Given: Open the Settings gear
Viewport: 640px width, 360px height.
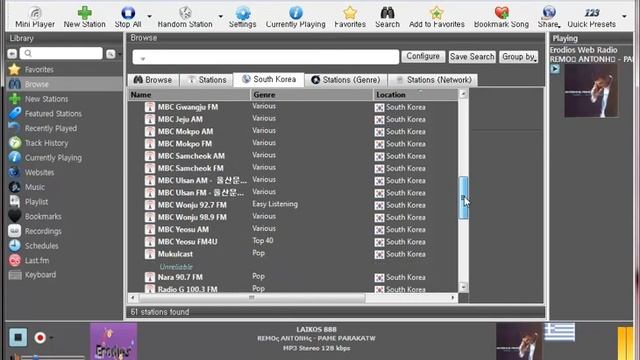Looking at the screenshot, I should click(x=242, y=17).
